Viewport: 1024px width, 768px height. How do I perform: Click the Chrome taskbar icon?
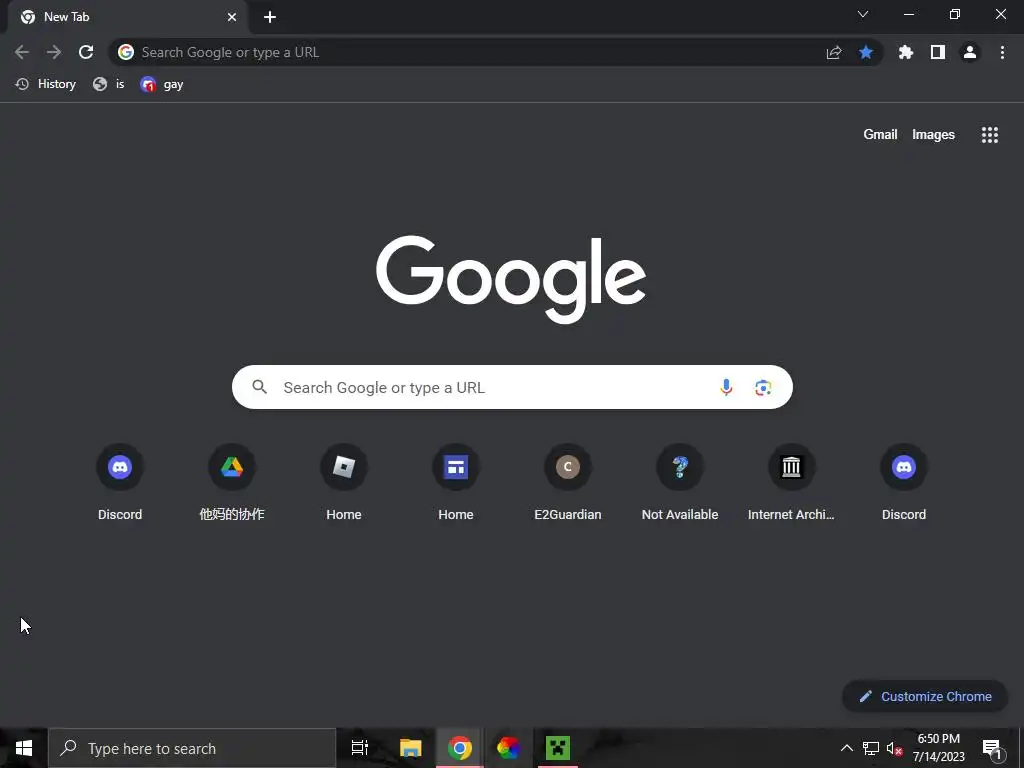(460, 748)
